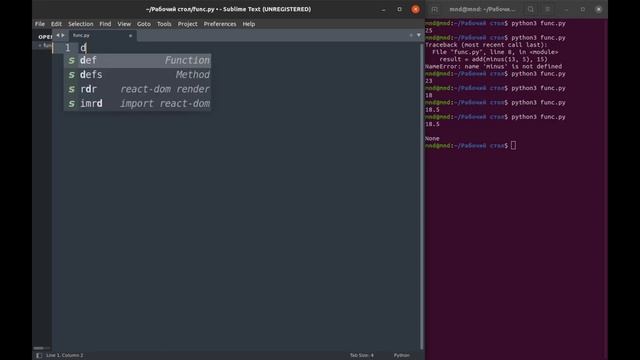
Task: Click the snippet icon beside 'defs'
Action: (x=71, y=75)
